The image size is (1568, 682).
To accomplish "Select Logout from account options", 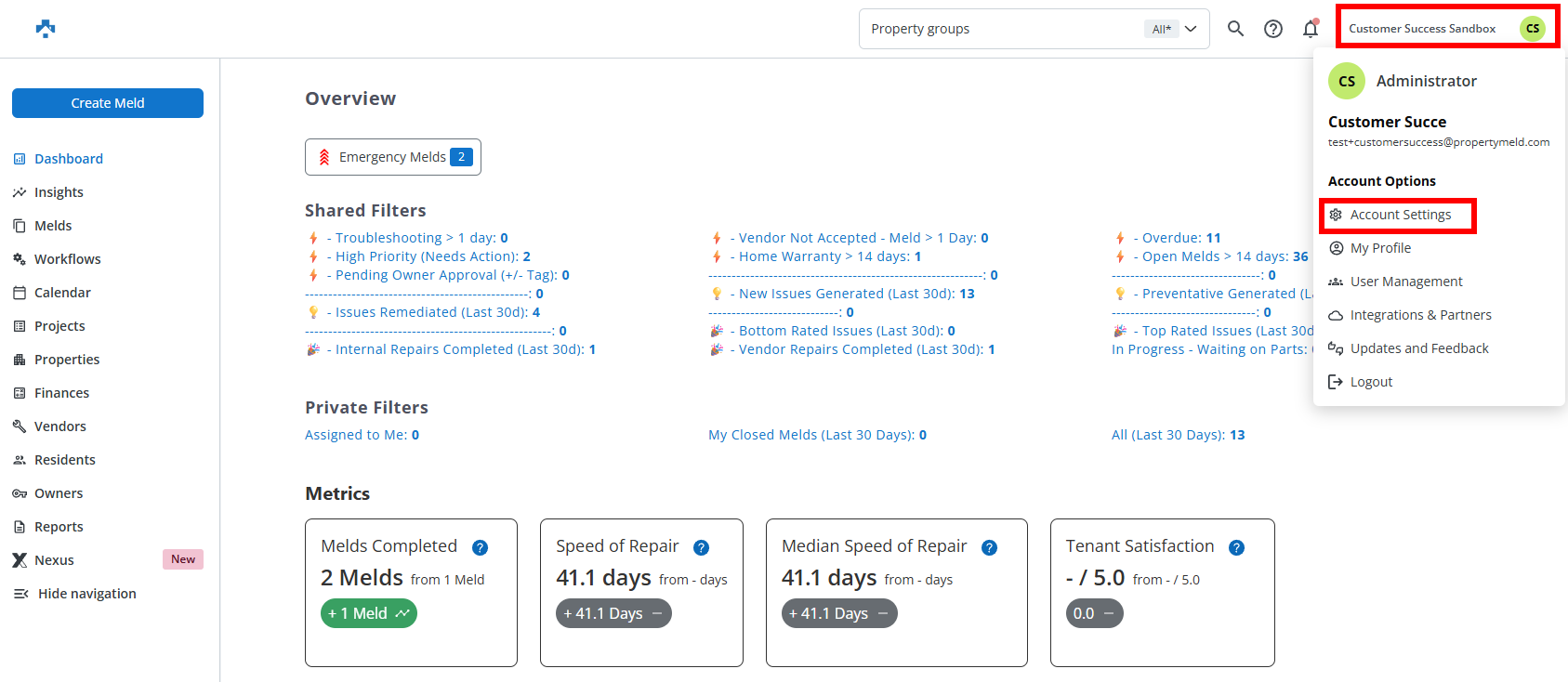I will (x=1370, y=382).
